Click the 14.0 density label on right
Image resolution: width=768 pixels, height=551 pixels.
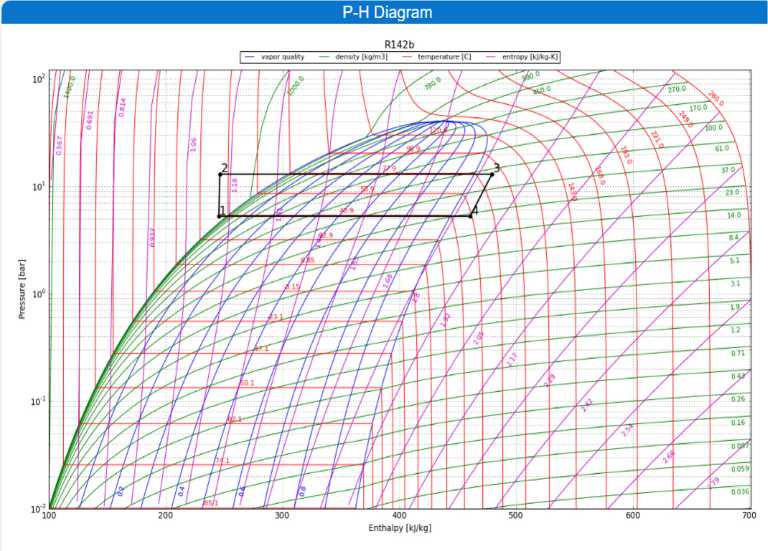[733, 215]
